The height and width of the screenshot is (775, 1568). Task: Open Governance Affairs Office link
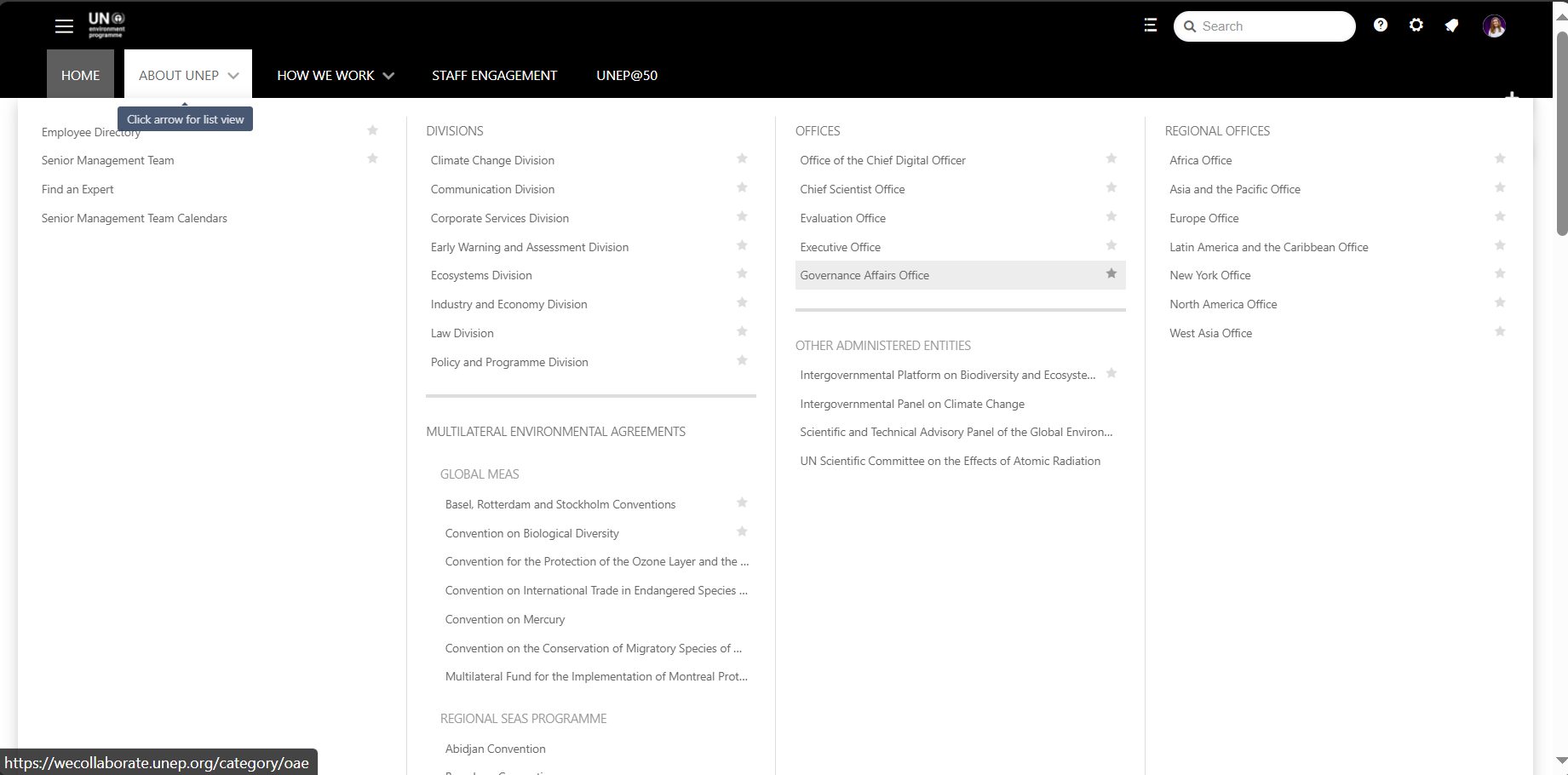tap(864, 275)
